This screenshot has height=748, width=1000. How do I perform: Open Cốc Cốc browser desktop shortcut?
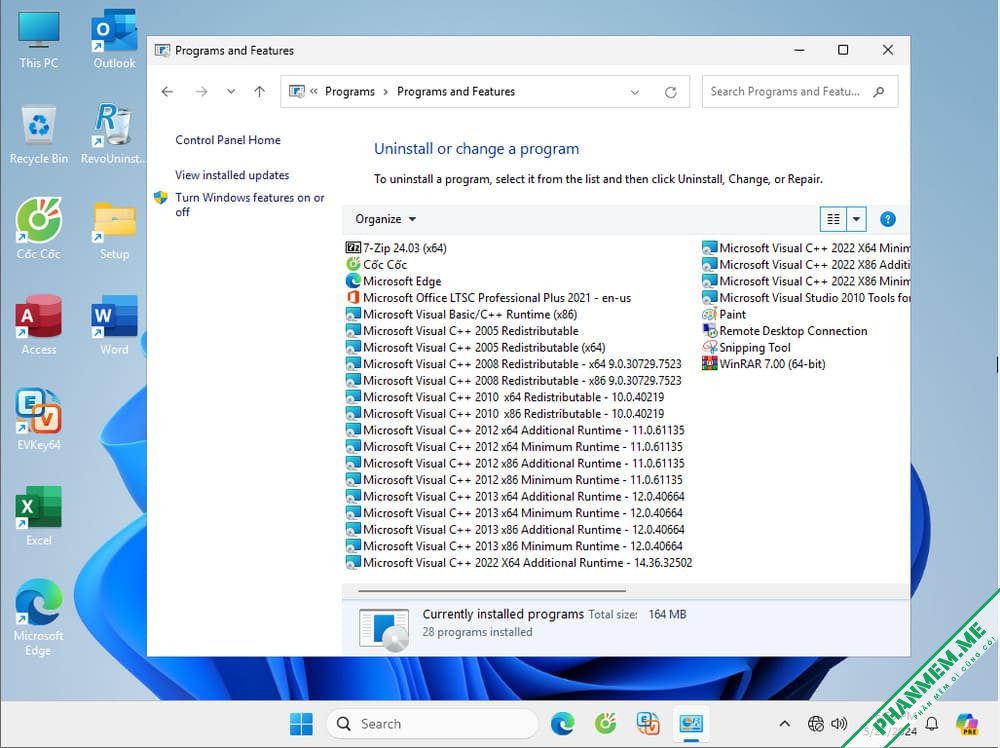[x=38, y=230]
